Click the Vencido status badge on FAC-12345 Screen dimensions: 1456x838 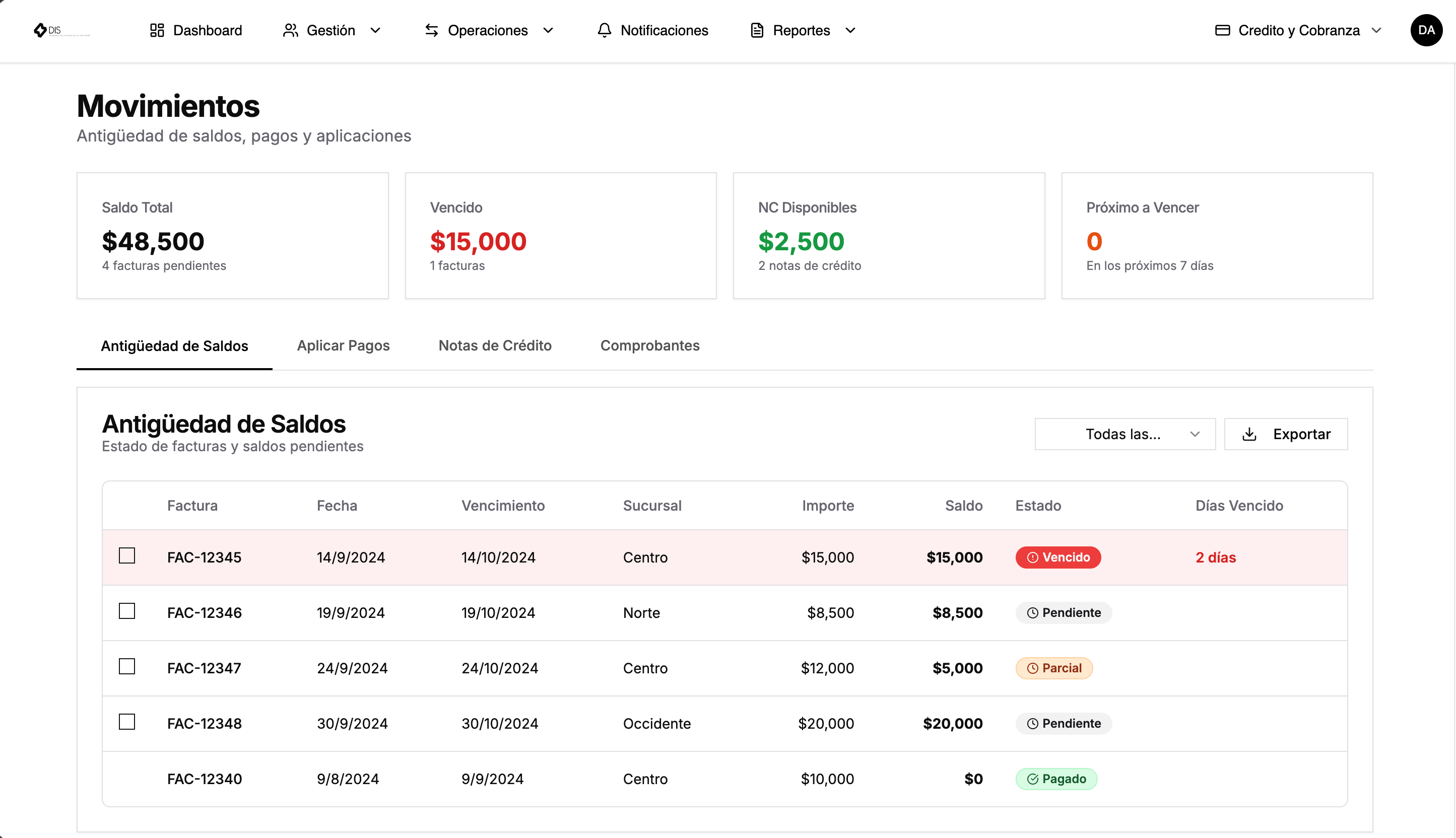pyautogui.click(x=1057, y=556)
